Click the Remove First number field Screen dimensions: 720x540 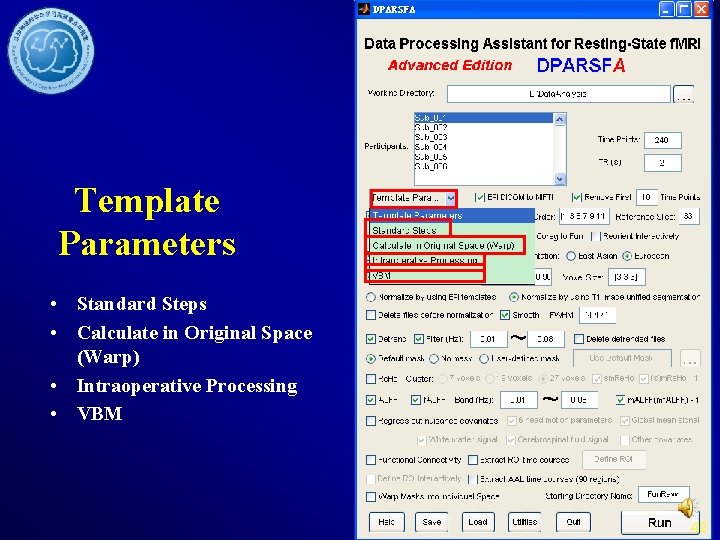647,197
